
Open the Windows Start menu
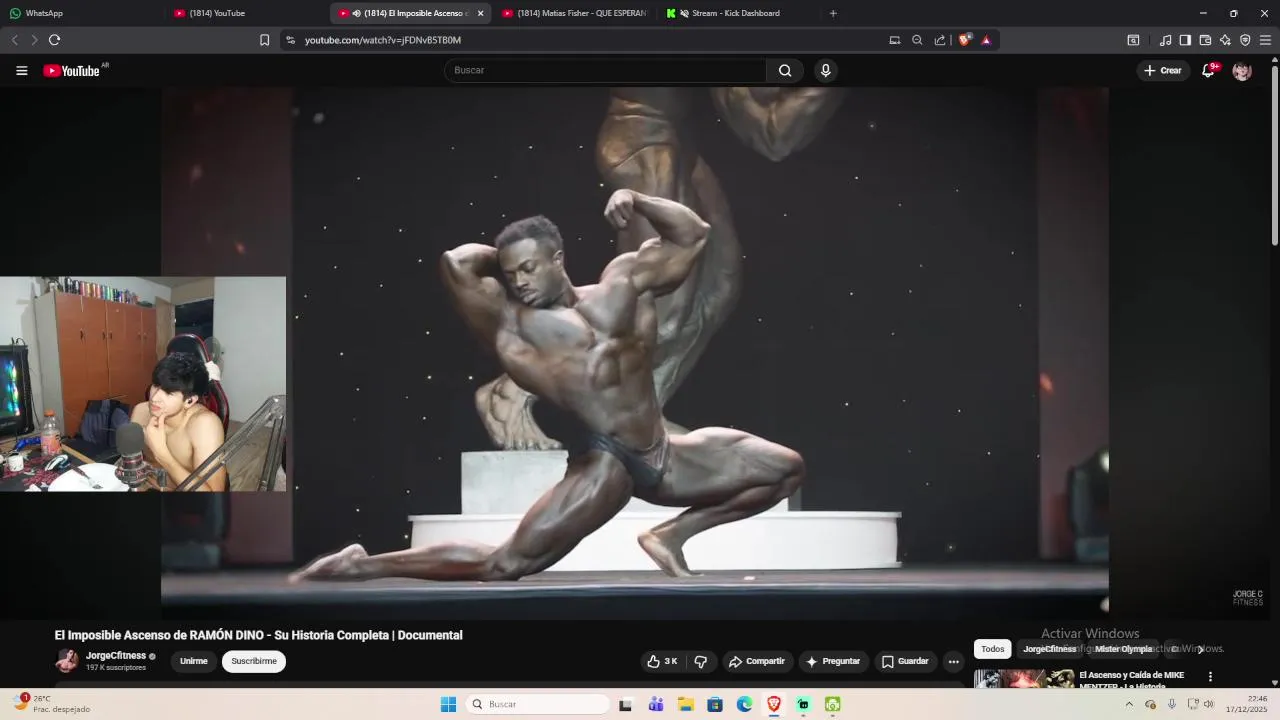pyautogui.click(x=448, y=704)
